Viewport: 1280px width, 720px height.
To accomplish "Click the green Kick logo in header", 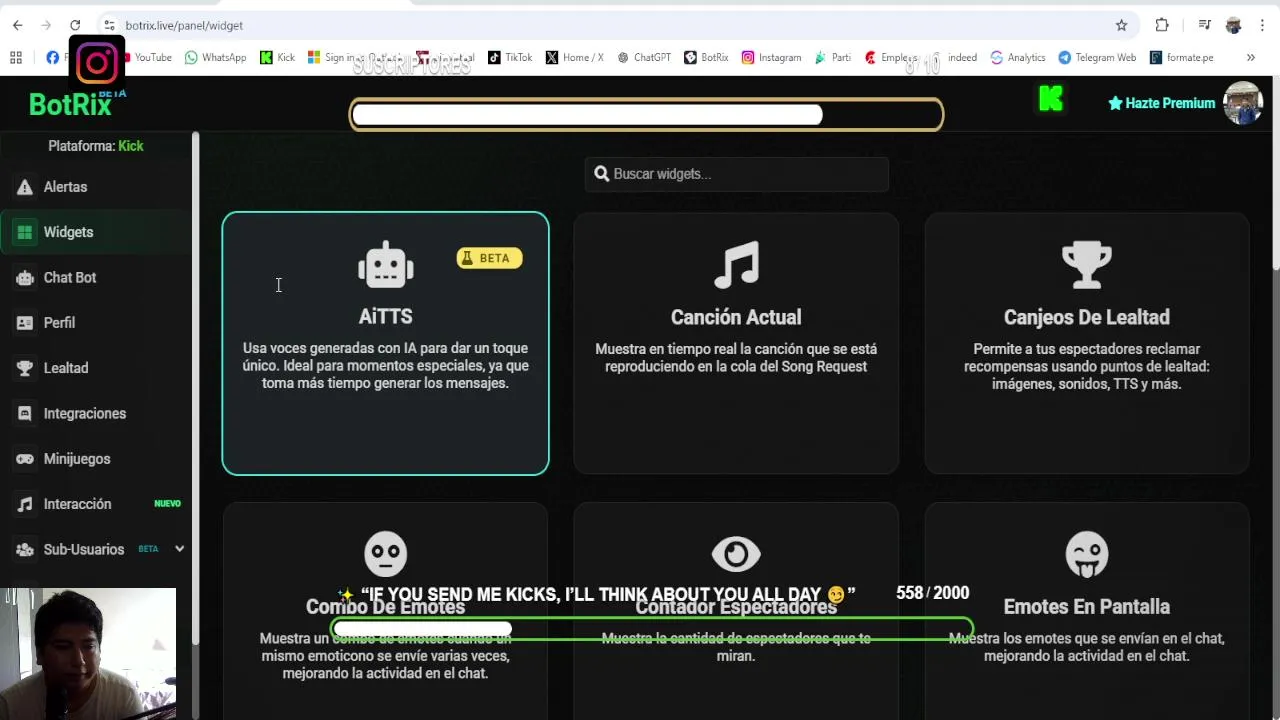I will pos(1050,99).
